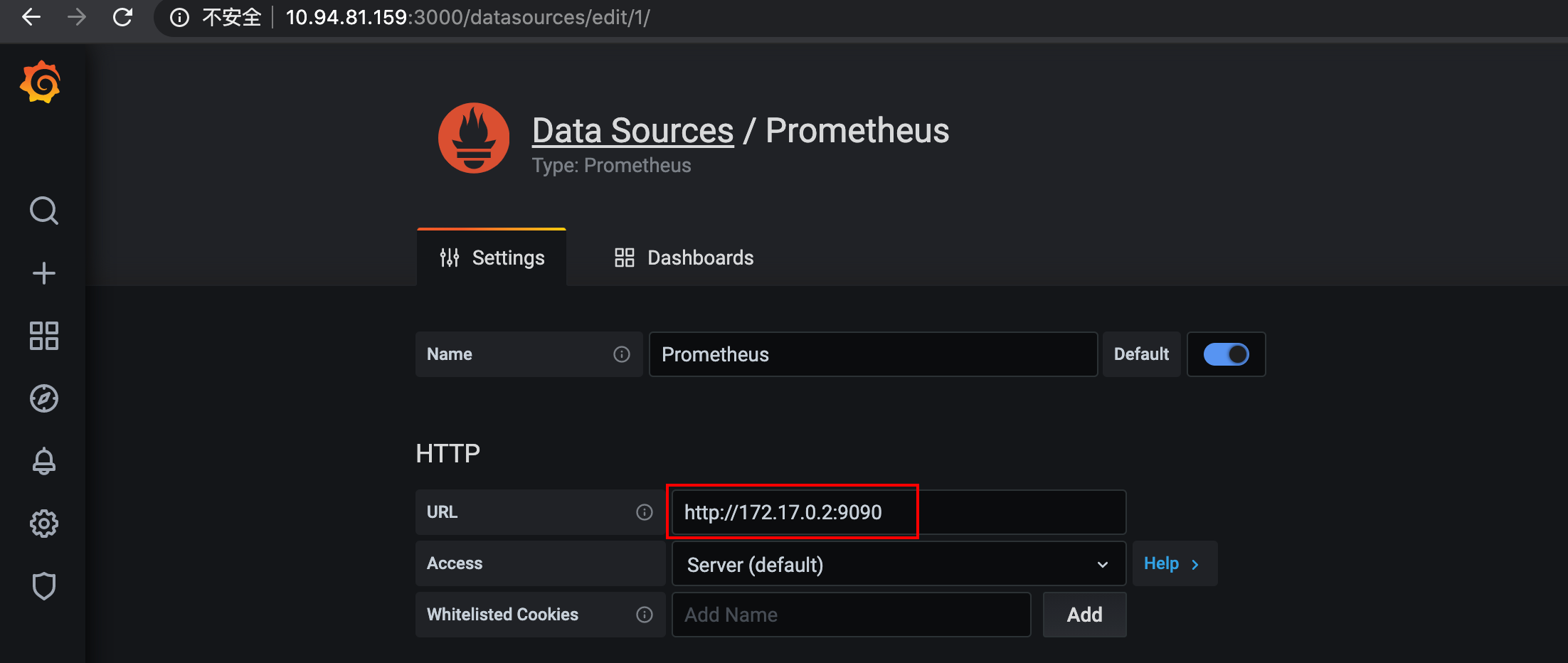Expand the Access dropdown Server (default)

point(898,564)
